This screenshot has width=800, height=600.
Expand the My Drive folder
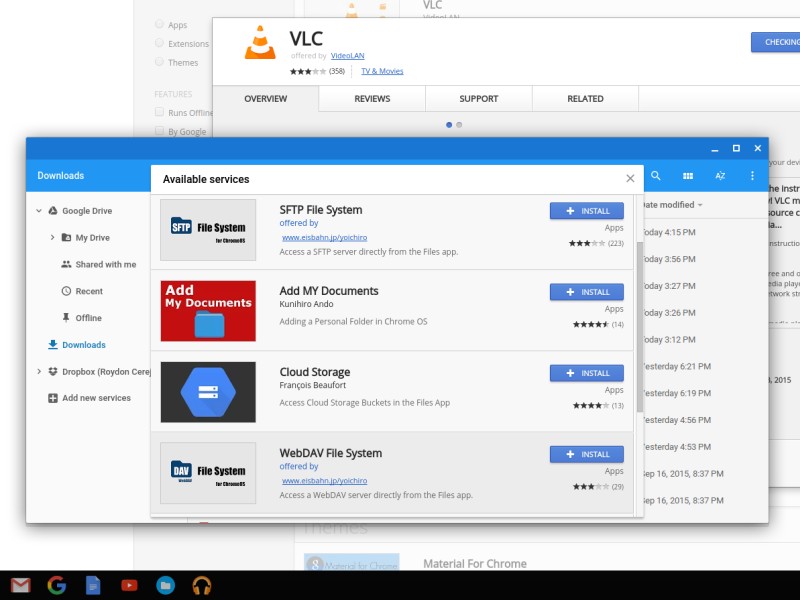click(x=52, y=237)
